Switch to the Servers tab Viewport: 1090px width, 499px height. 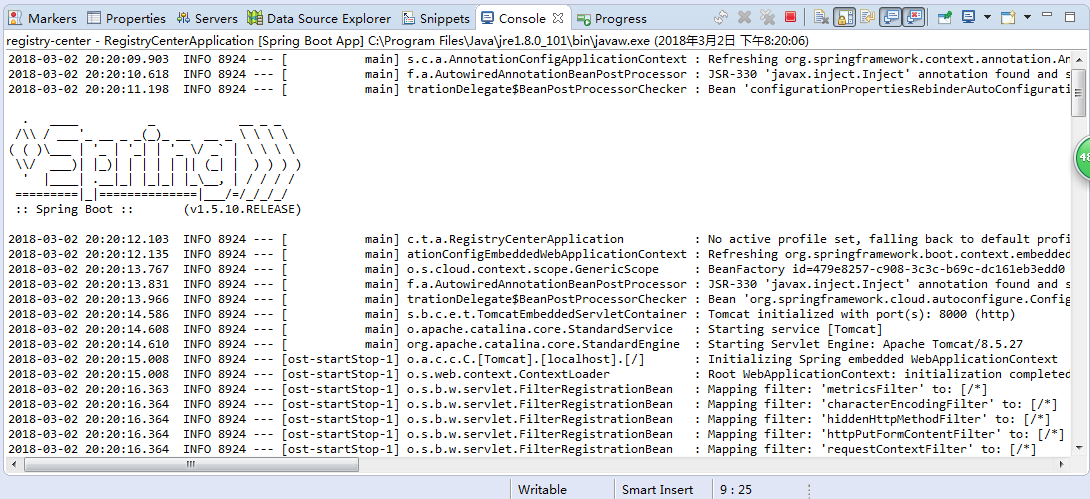pos(207,18)
